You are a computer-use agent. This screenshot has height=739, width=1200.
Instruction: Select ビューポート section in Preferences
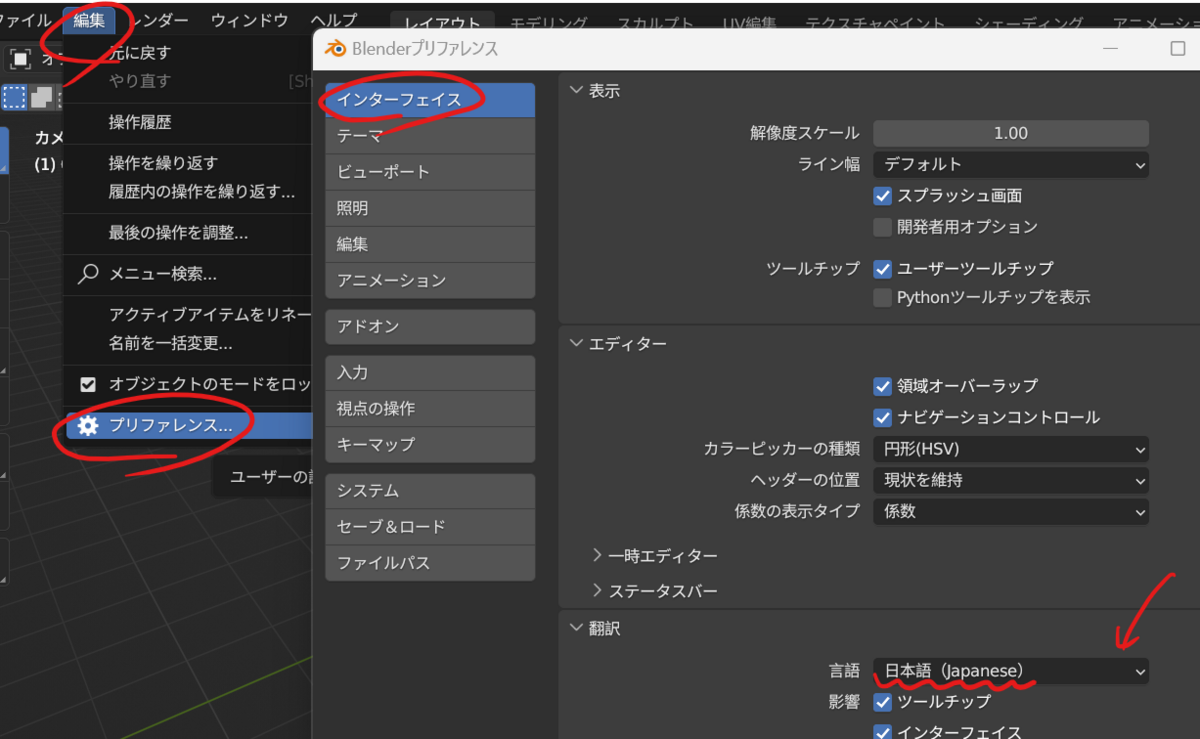430,172
